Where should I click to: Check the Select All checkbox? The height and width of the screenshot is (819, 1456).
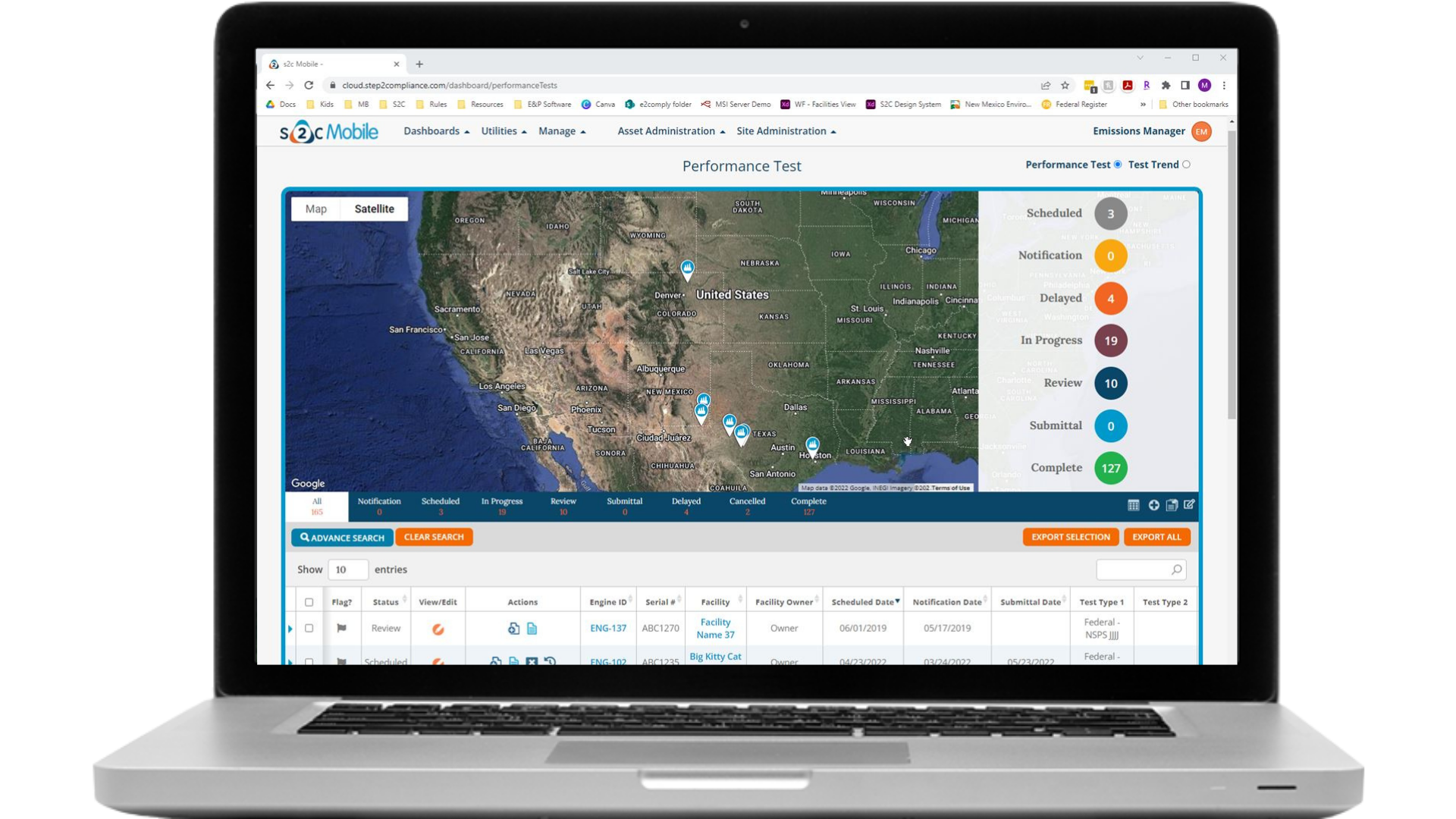(309, 601)
